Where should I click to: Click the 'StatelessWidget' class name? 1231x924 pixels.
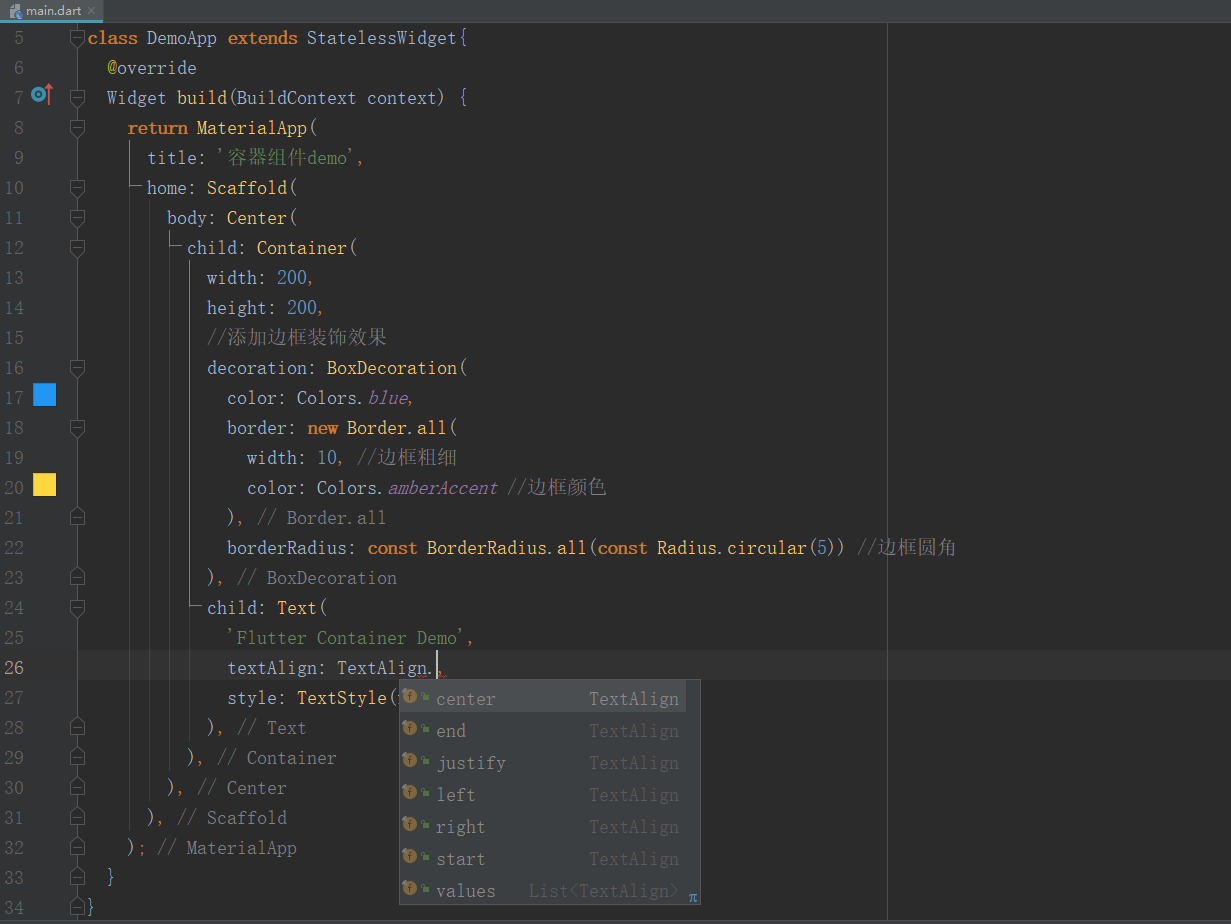point(381,38)
